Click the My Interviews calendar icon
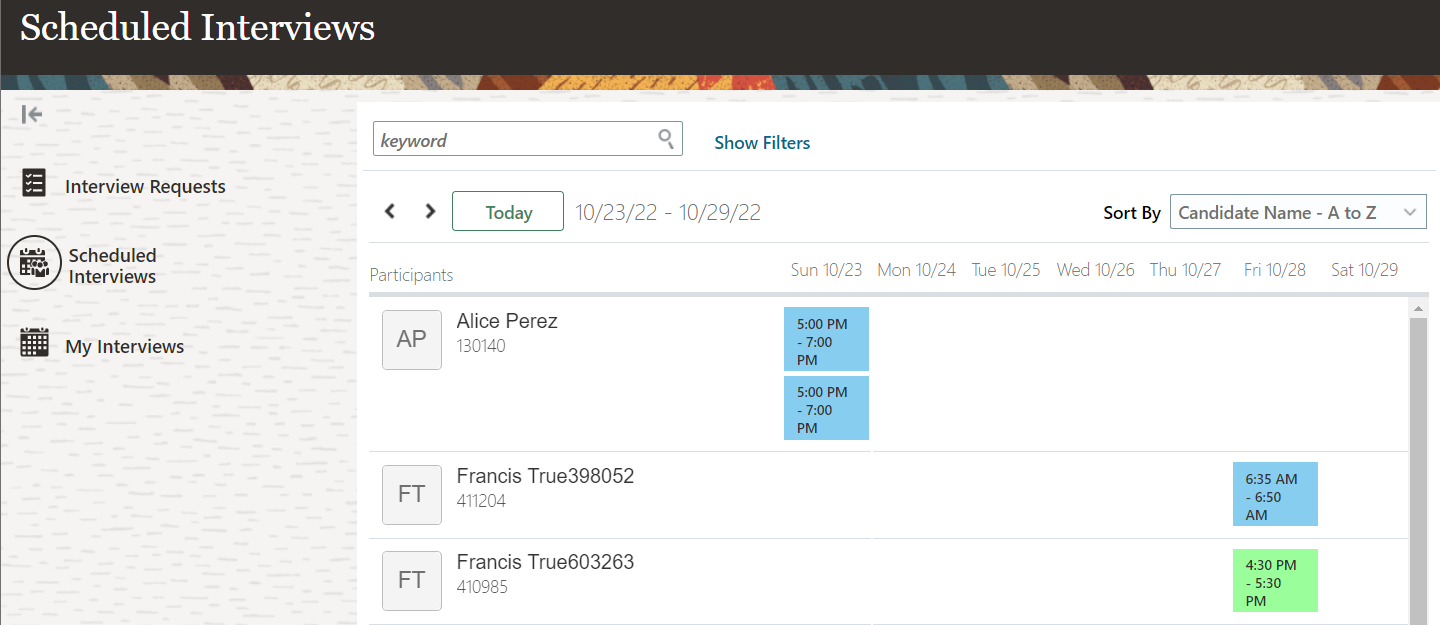The height and width of the screenshot is (625, 1440). point(34,342)
